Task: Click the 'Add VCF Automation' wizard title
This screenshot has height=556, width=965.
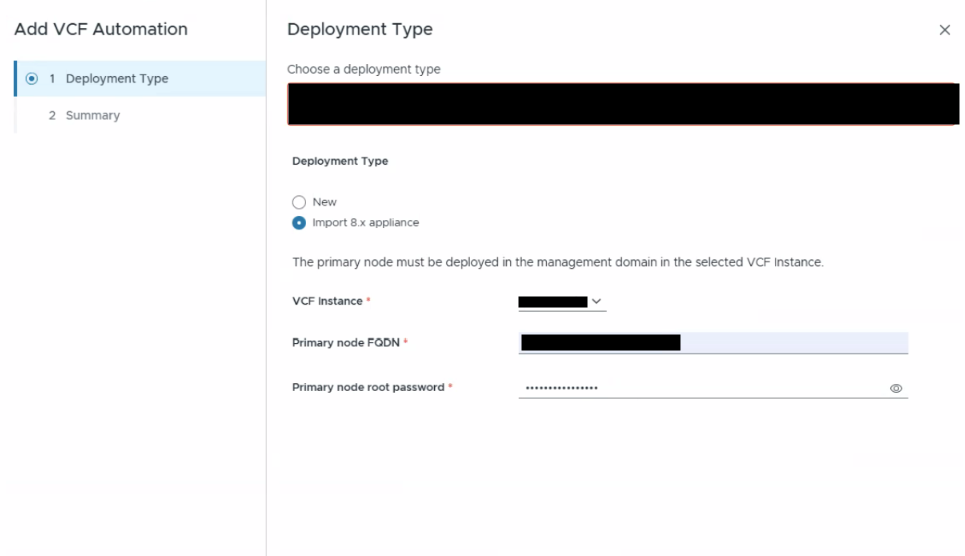Action: (x=101, y=29)
